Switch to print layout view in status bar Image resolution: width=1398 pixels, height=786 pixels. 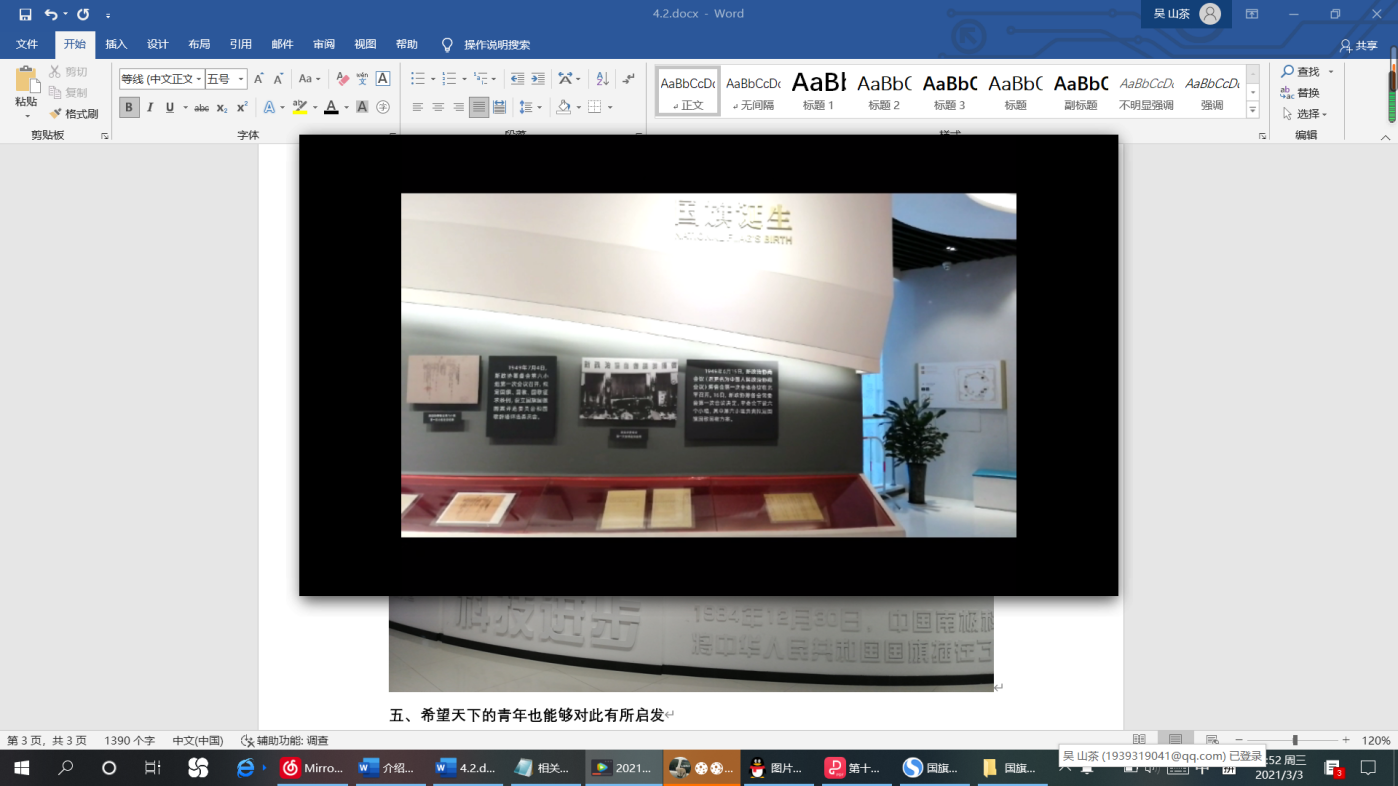click(1176, 741)
